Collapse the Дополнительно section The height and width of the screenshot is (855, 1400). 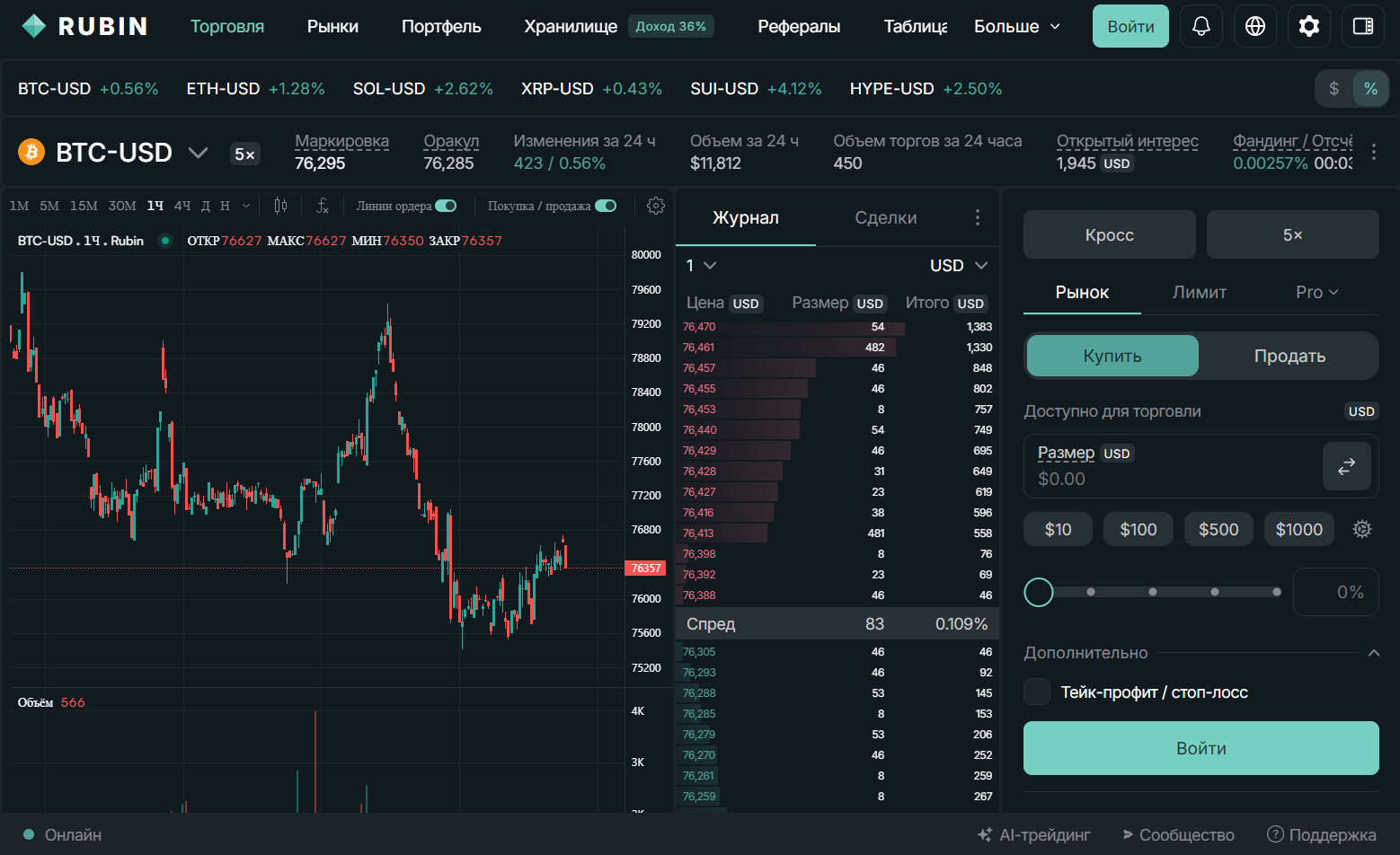[x=1373, y=653]
